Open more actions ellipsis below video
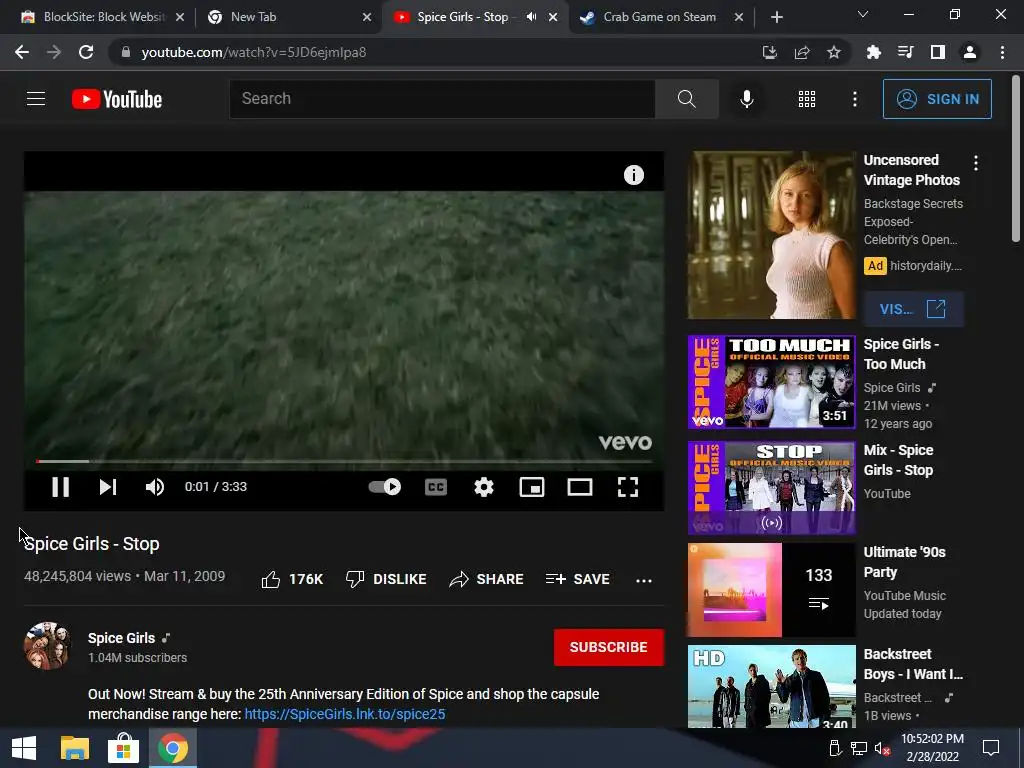The height and width of the screenshot is (768, 1024). pyautogui.click(x=644, y=581)
